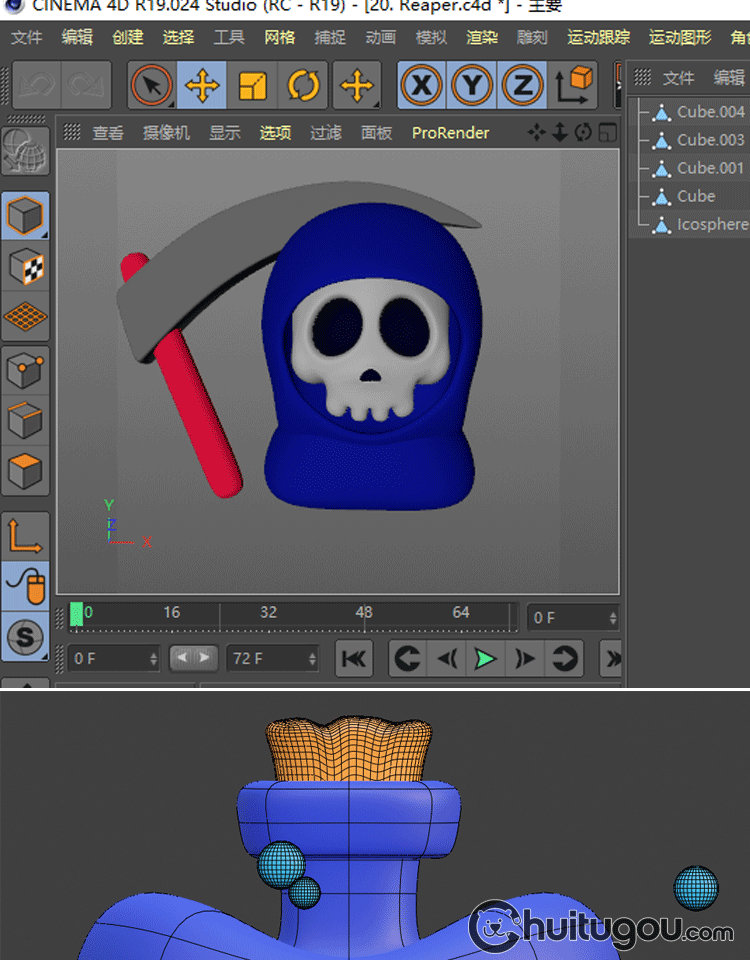Screen dimensions: 750x960
Task: Open the ProRender viewport menu
Action: tap(450, 133)
